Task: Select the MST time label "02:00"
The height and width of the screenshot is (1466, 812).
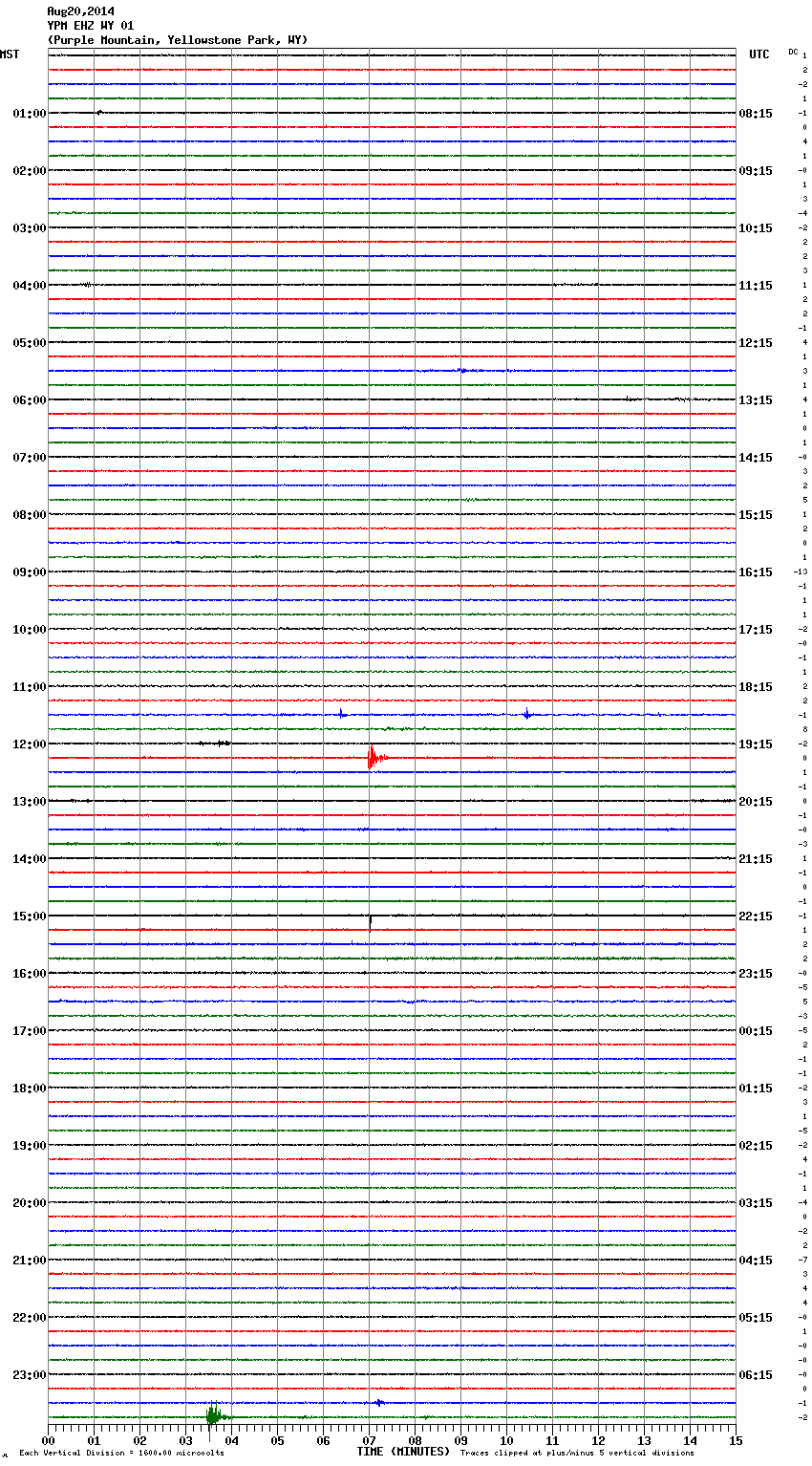Action: (30, 171)
